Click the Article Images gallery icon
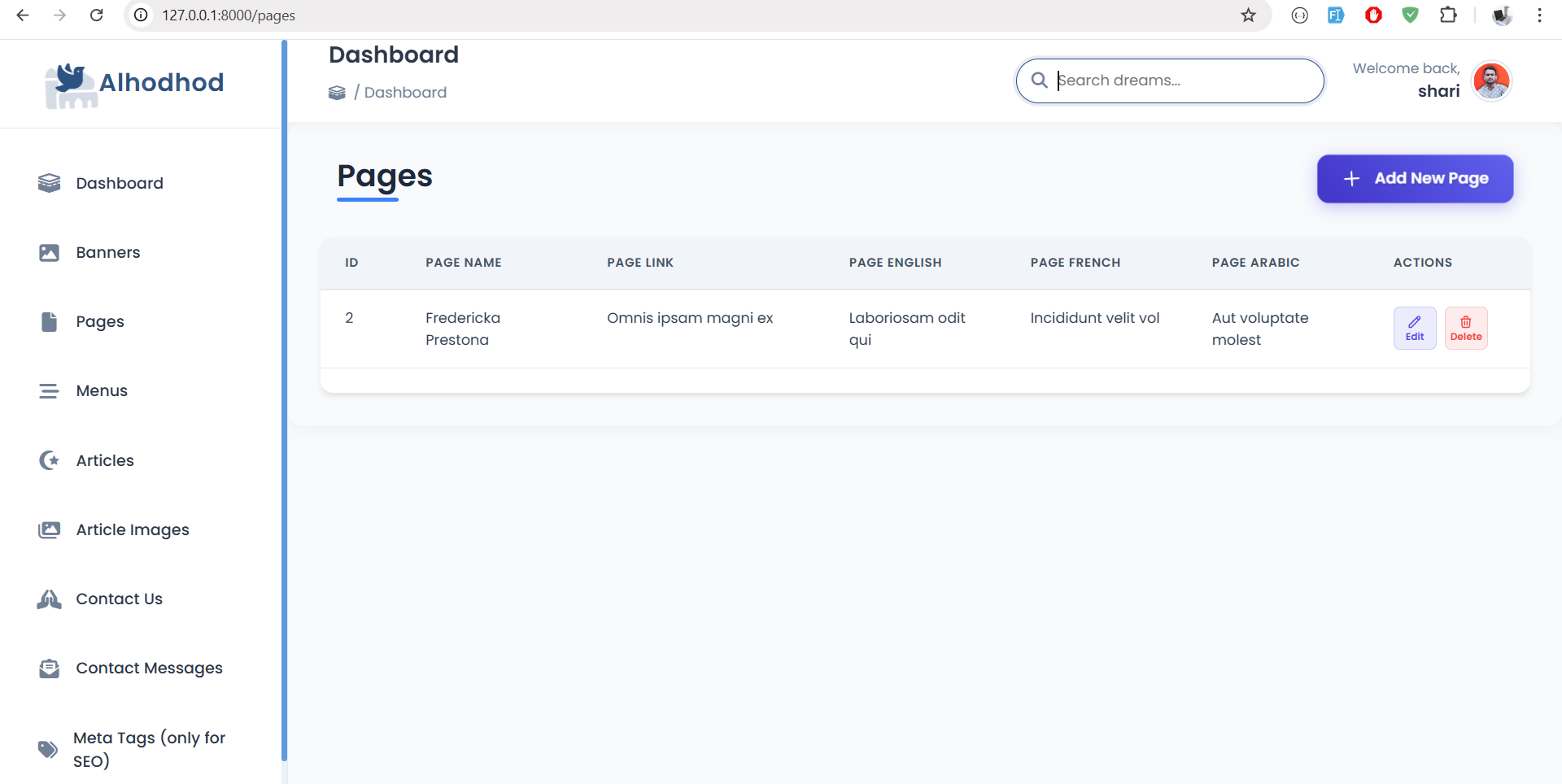The height and width of the screenshot is (784, 1562). click(49, 530)
